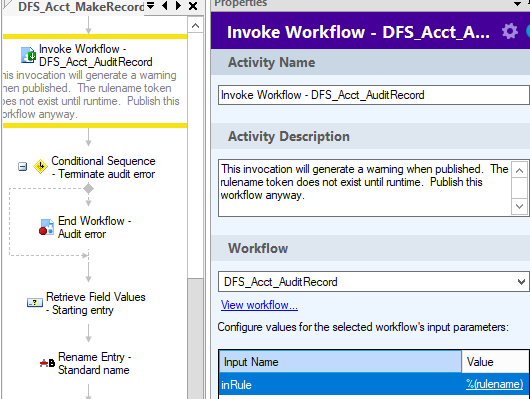This screenshot has height=399, width=530.
Task: Click the Retrieve Field Values icon
Action: click(x=35, y=302)
